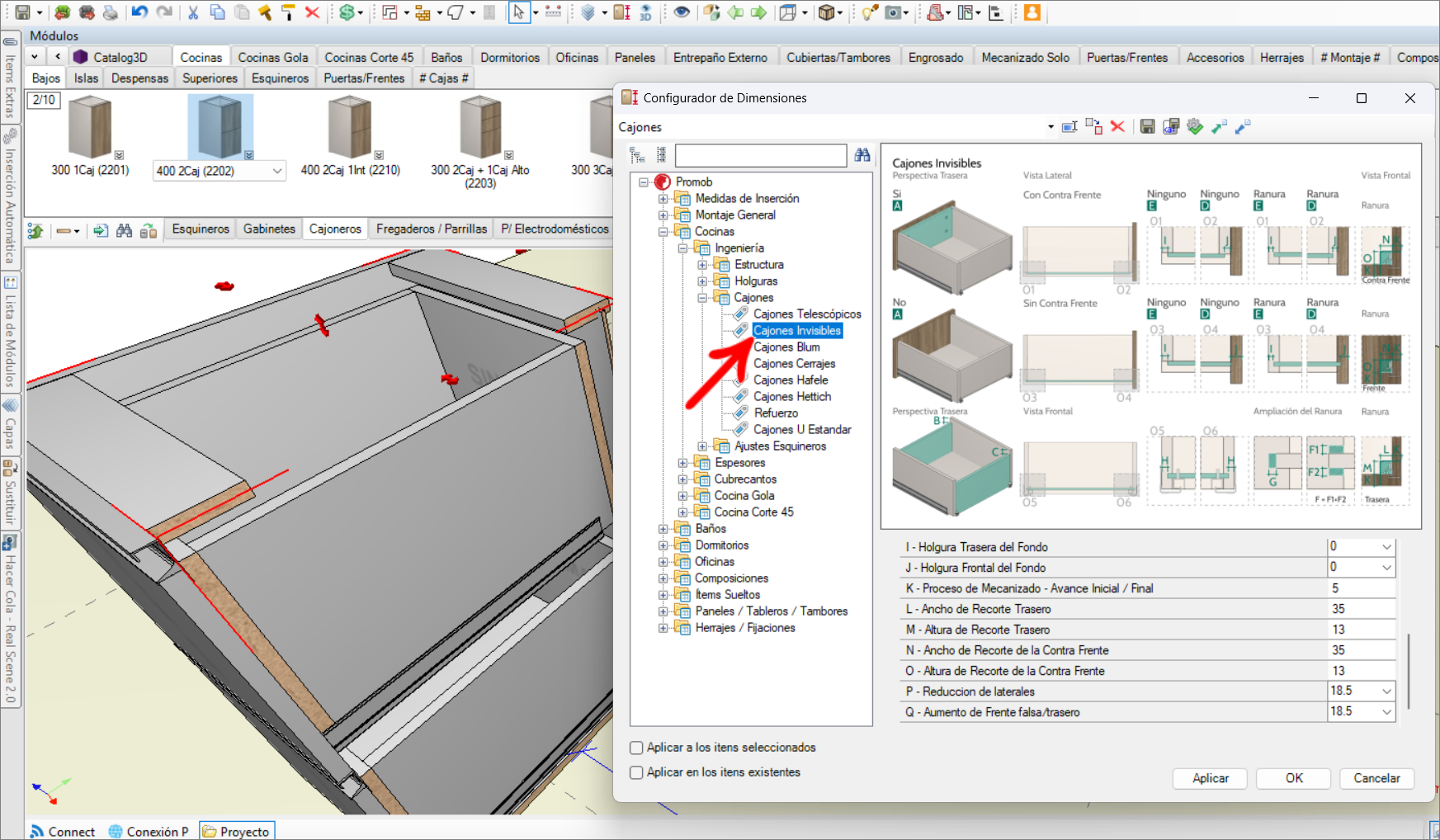Click the gear with green checkmark icon
Image resolution: width=1440 pixels, height=840 pixels.
pyautogui.click(x=1194, y=126)
